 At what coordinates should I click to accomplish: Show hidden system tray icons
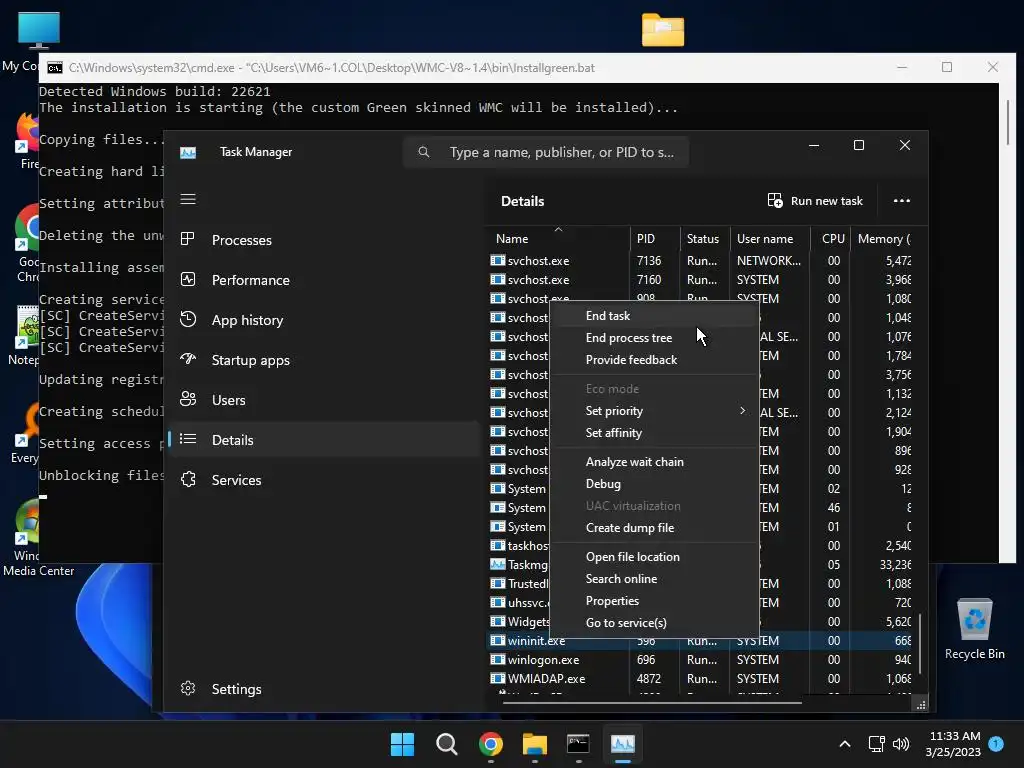click(x=844, y=744)
